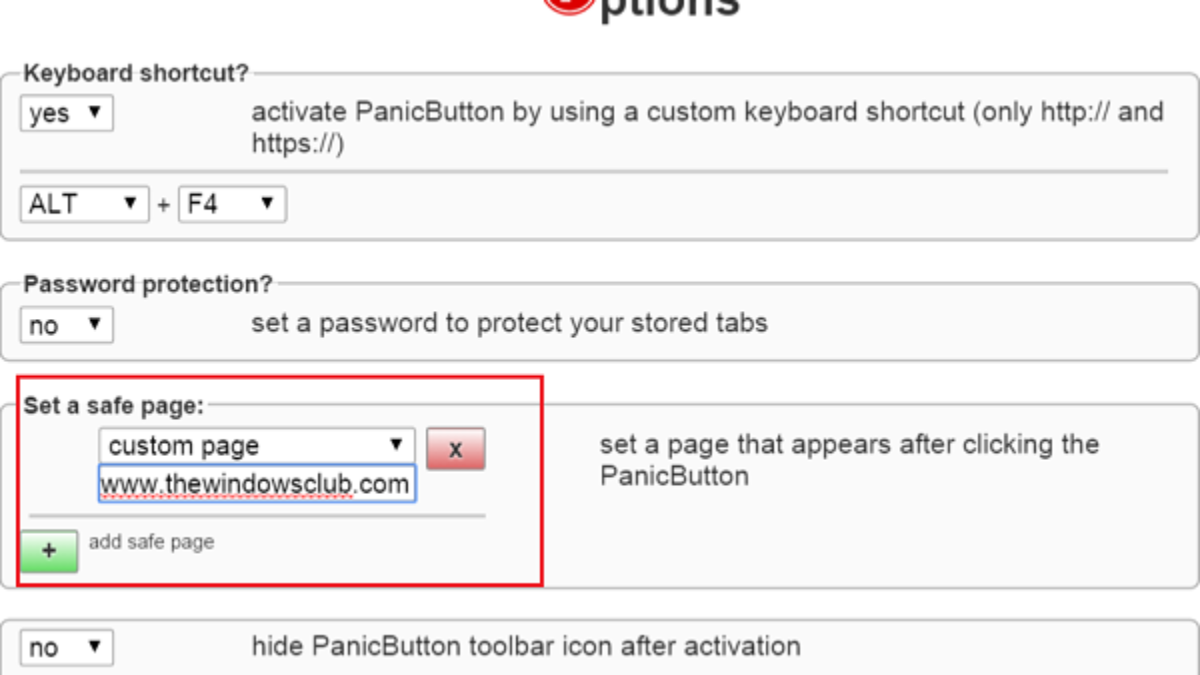This screenshot has height=675, width=1200.
Task: Click the plus sign between ALT and F4
Action: pyautogui.click(x=163, y=206)
